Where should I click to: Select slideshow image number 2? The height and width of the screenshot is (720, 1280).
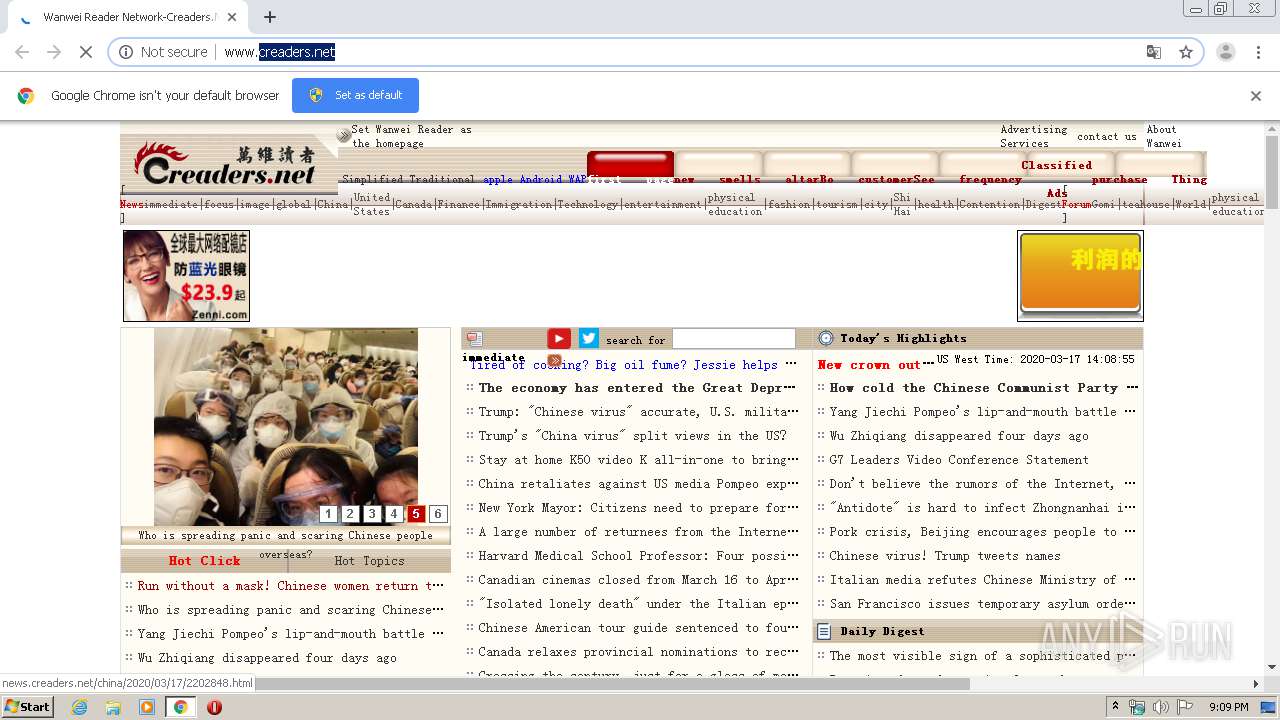[351, 514]
